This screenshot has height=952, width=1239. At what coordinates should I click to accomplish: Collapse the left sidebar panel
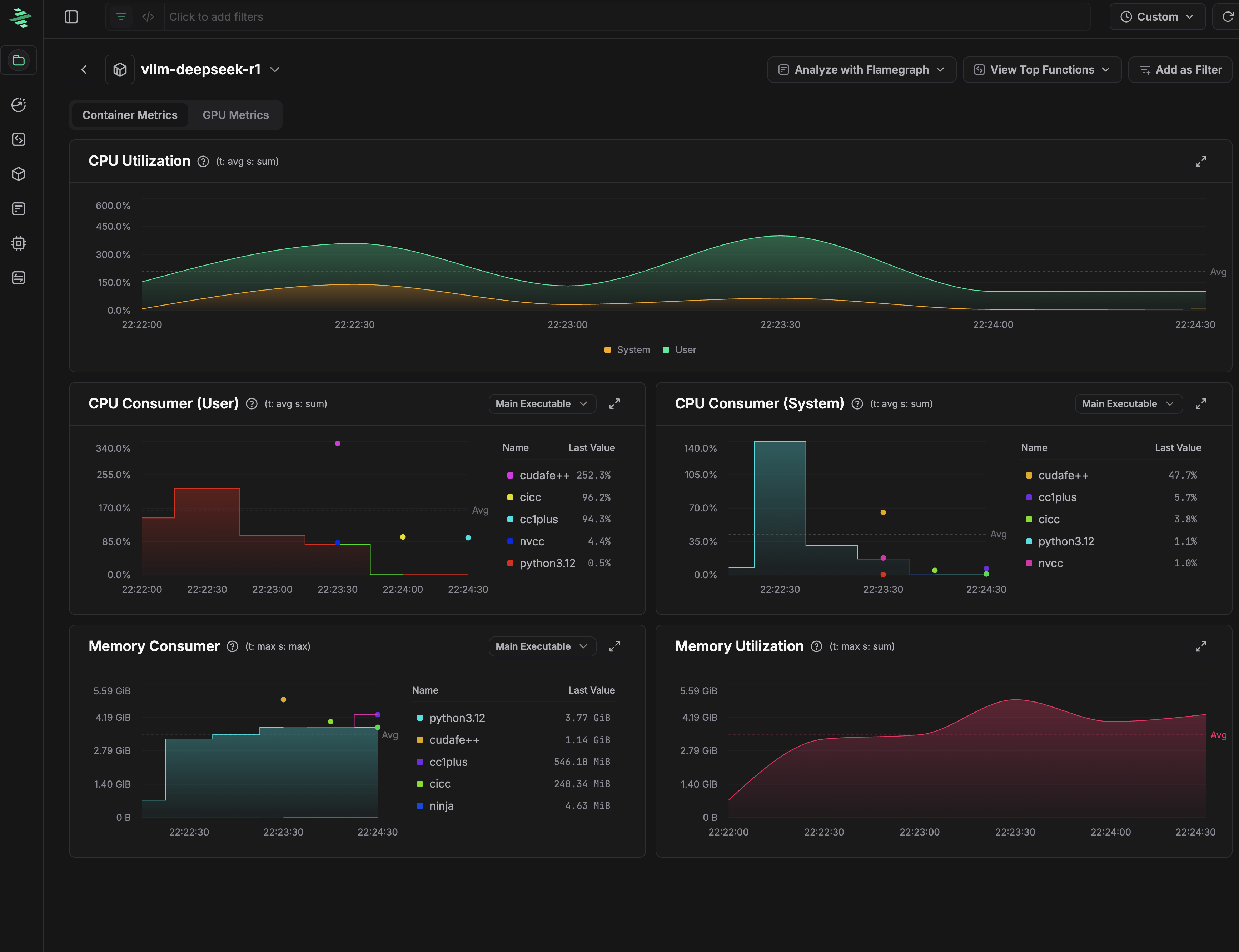[72, 16]
